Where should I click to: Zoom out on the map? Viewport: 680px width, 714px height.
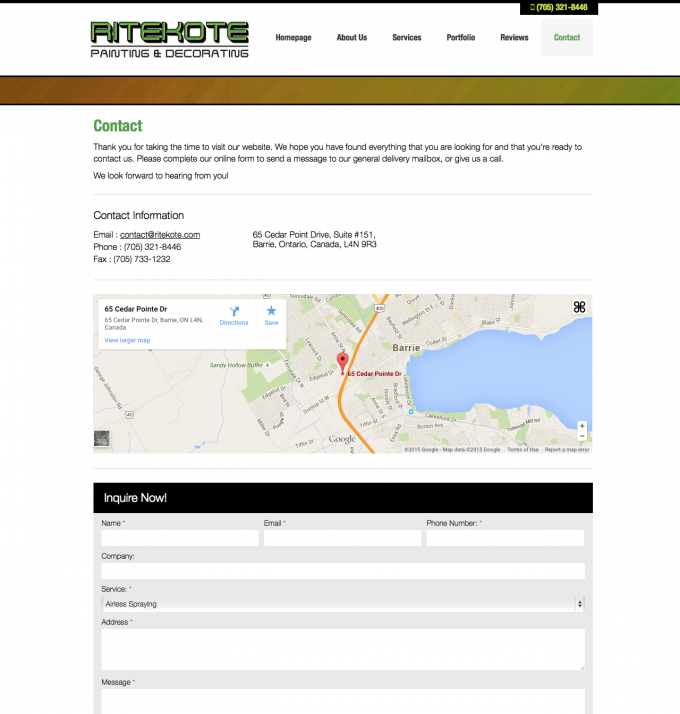(x=582, y=437)
